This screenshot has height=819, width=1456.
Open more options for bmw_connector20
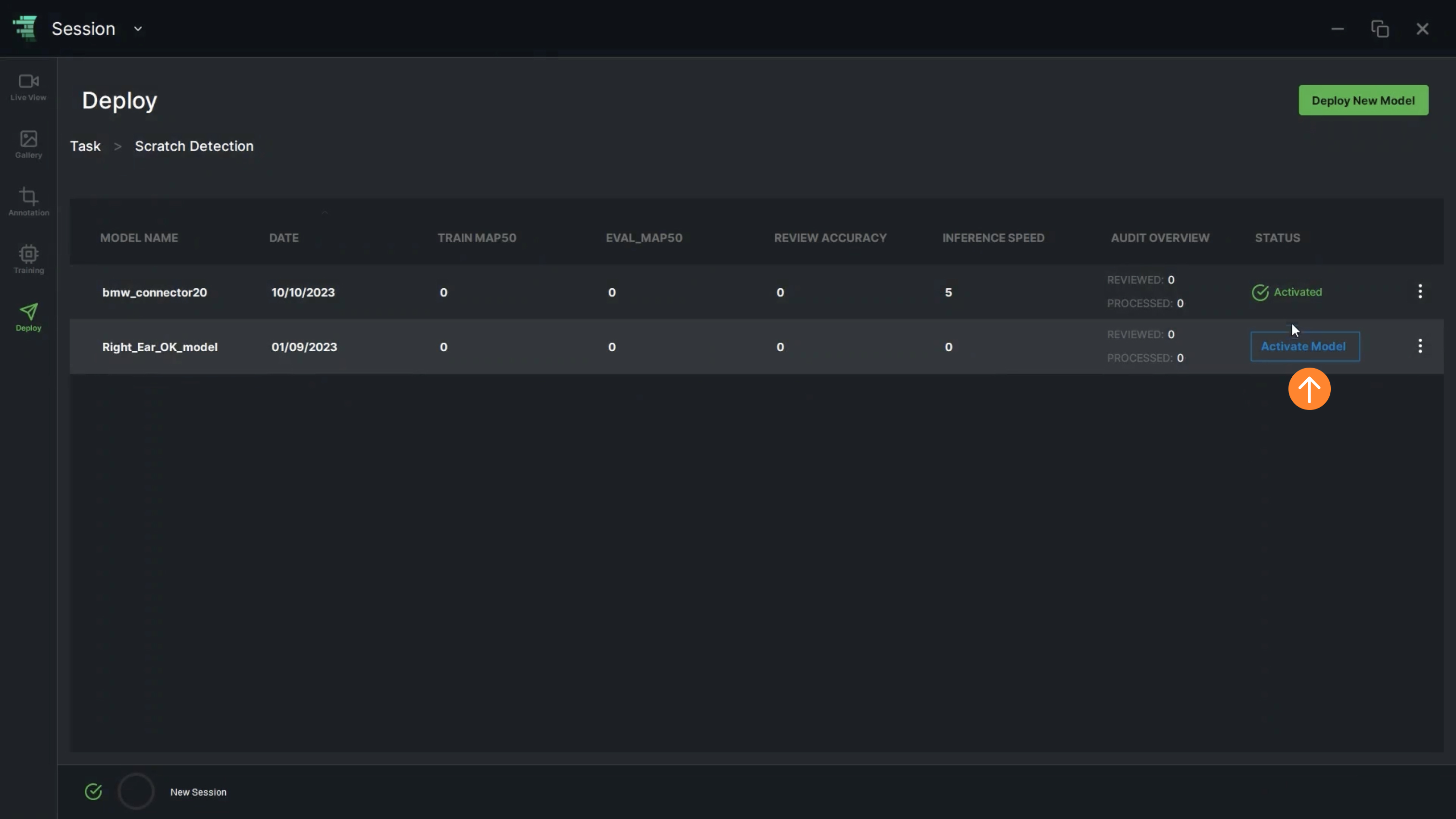point(1420,292)
